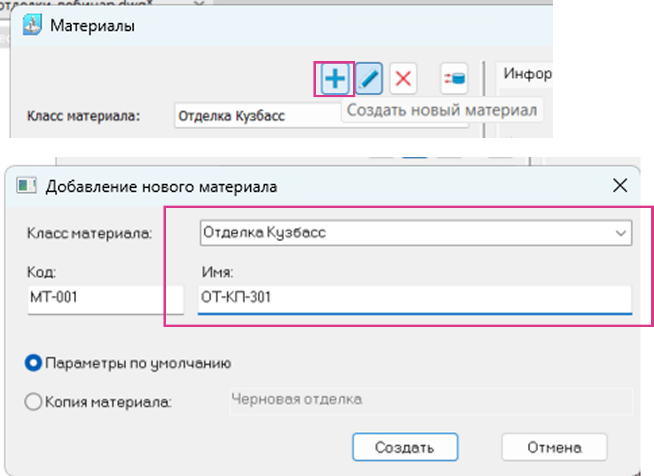This screenshot has height=476, width=654.
Task: Click the Класс материала label in add dialog
Action: coord(89,233)
